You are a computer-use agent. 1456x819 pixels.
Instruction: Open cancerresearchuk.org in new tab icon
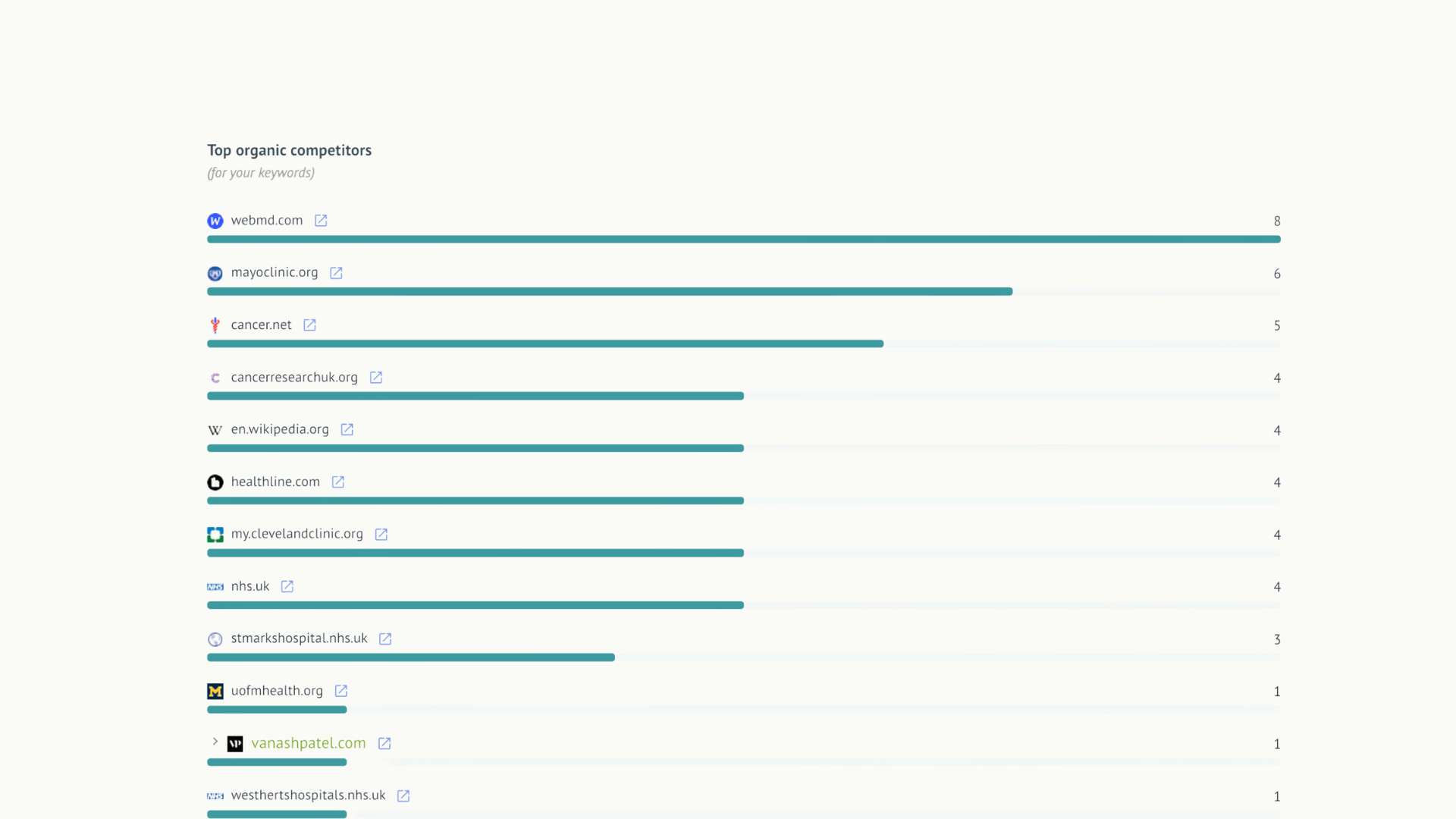[376, 378]
